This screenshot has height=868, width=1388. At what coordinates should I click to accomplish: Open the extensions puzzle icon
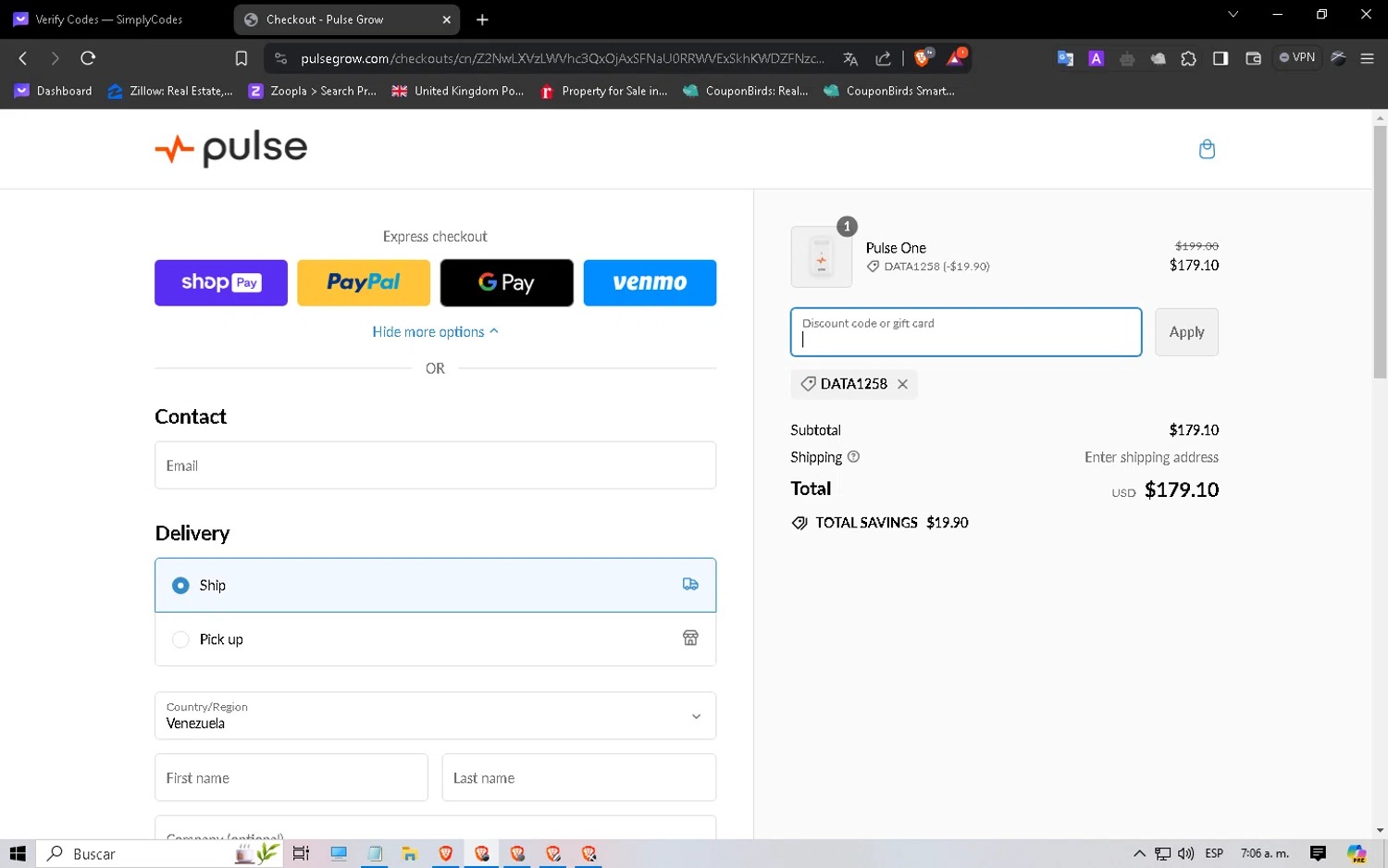1189,58
